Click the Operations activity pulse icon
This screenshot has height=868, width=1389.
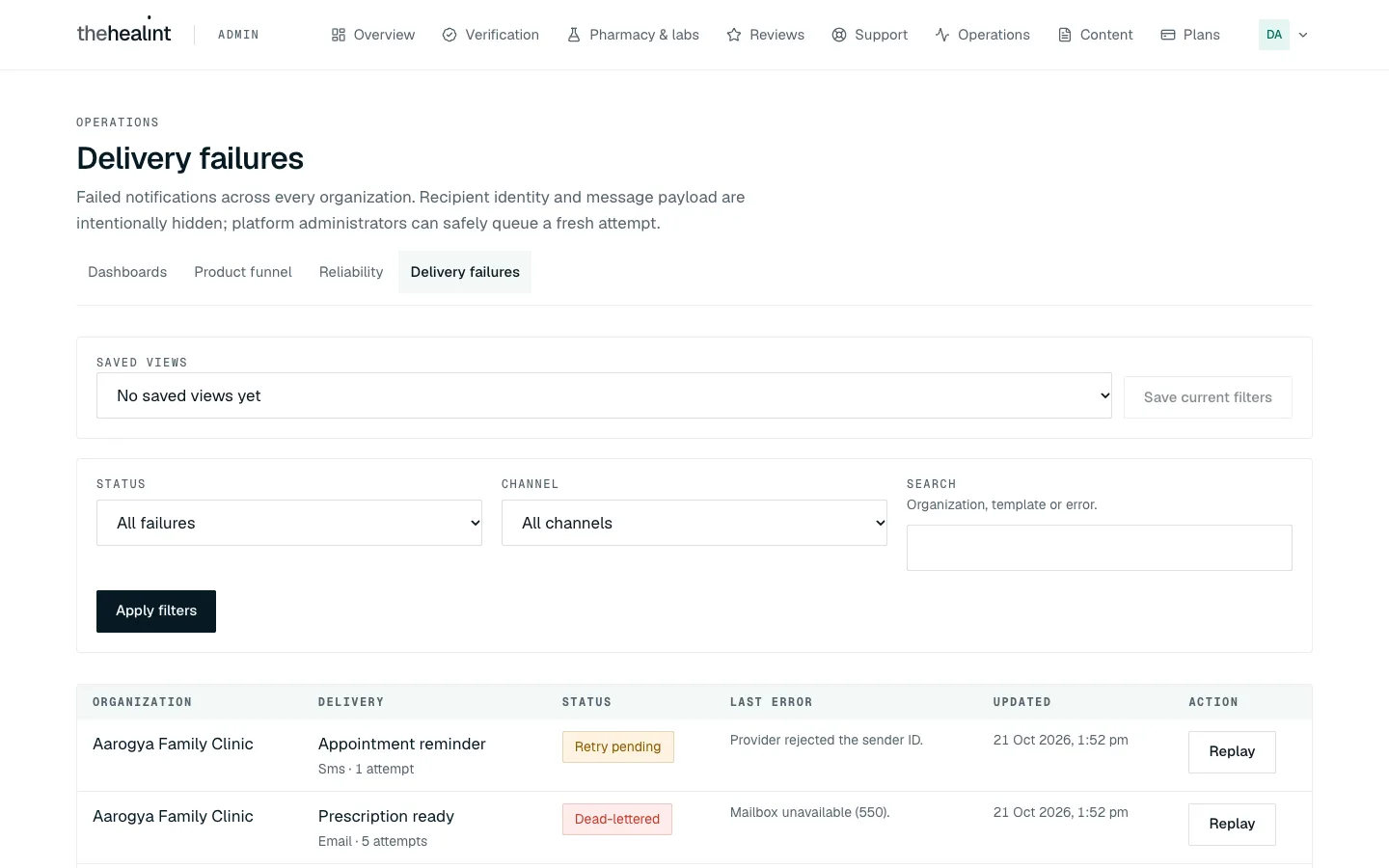click(x=942, y=35)
